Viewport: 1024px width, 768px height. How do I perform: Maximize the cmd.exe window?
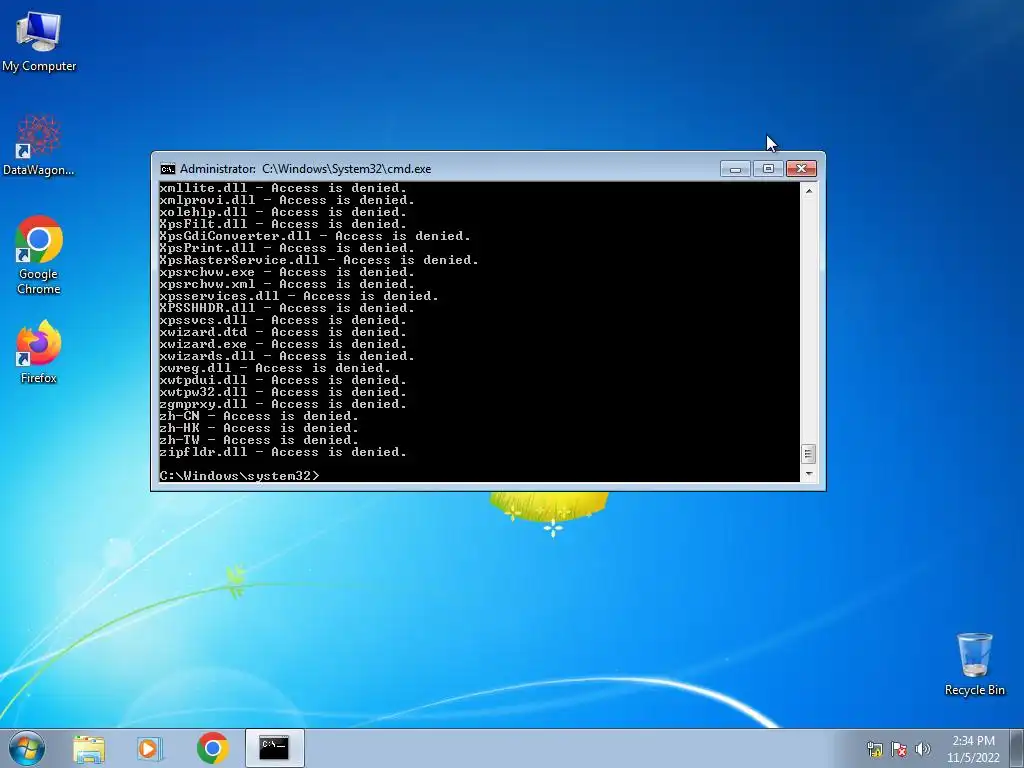pos(768,168)
